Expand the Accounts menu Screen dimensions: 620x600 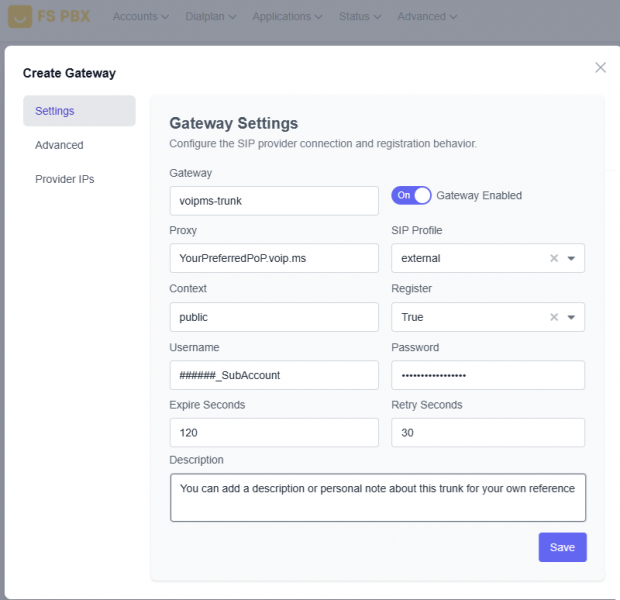pos(141,17)
